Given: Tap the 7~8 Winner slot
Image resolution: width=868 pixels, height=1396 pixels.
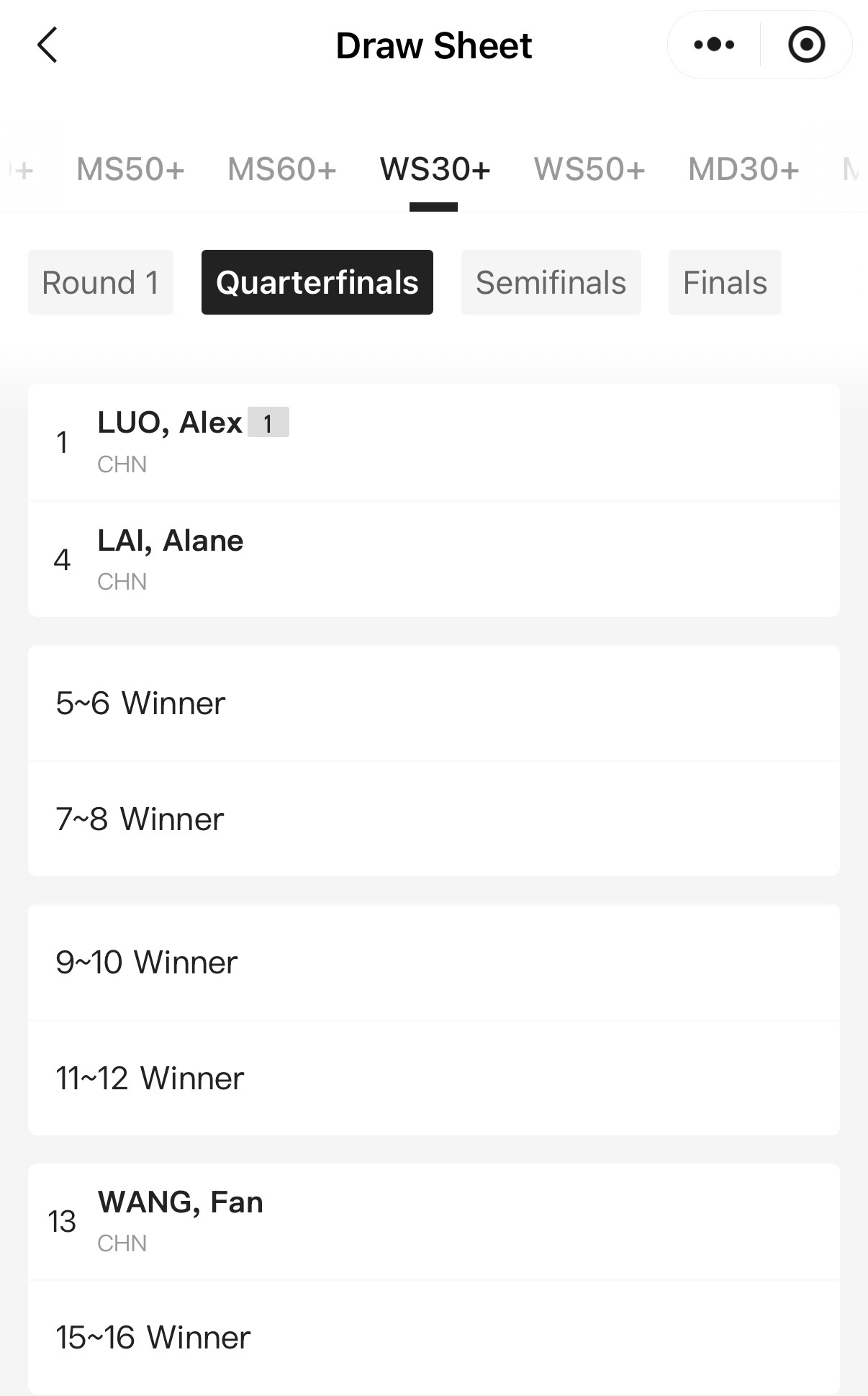Looking at the screenshot, I should click(x=433, y=819).
